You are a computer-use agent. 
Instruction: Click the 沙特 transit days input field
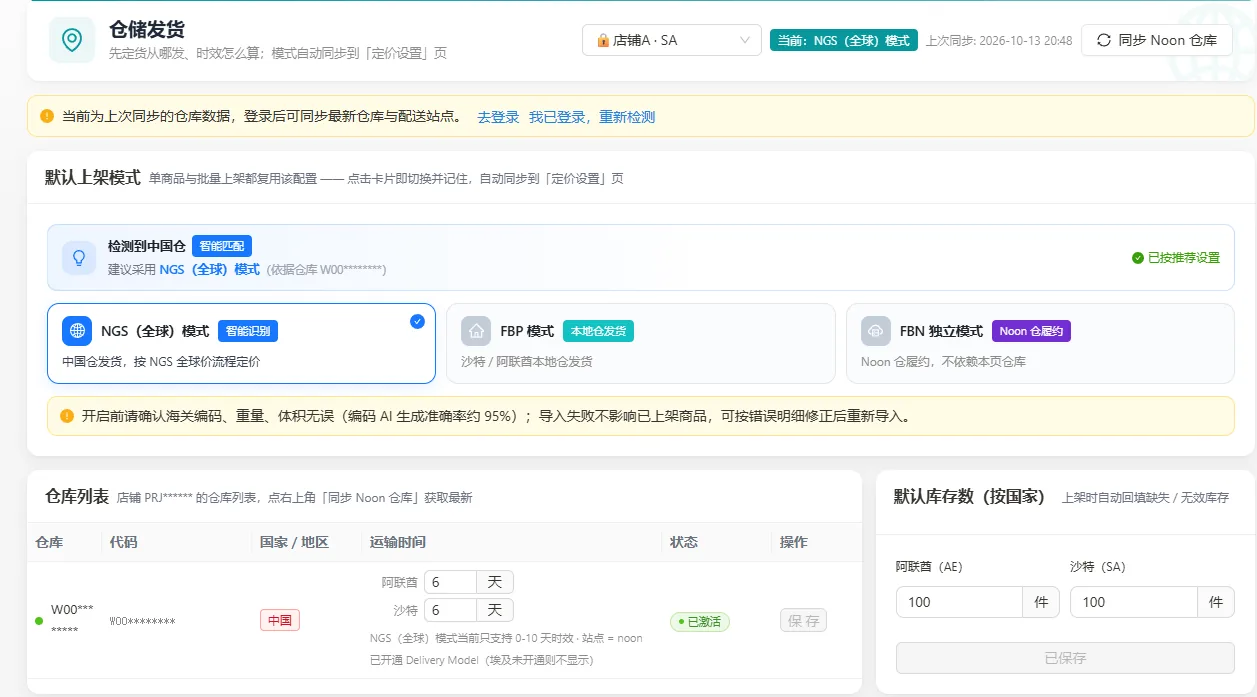[x=450, y=610]
